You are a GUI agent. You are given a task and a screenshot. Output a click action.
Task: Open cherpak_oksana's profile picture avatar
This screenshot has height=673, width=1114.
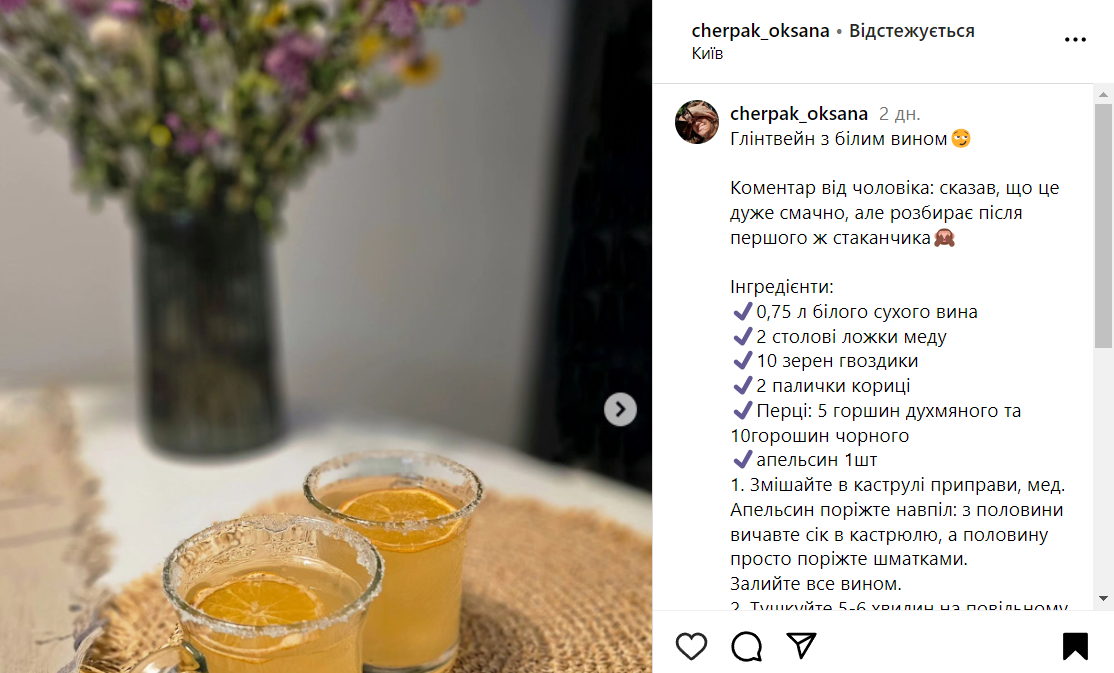696,122
